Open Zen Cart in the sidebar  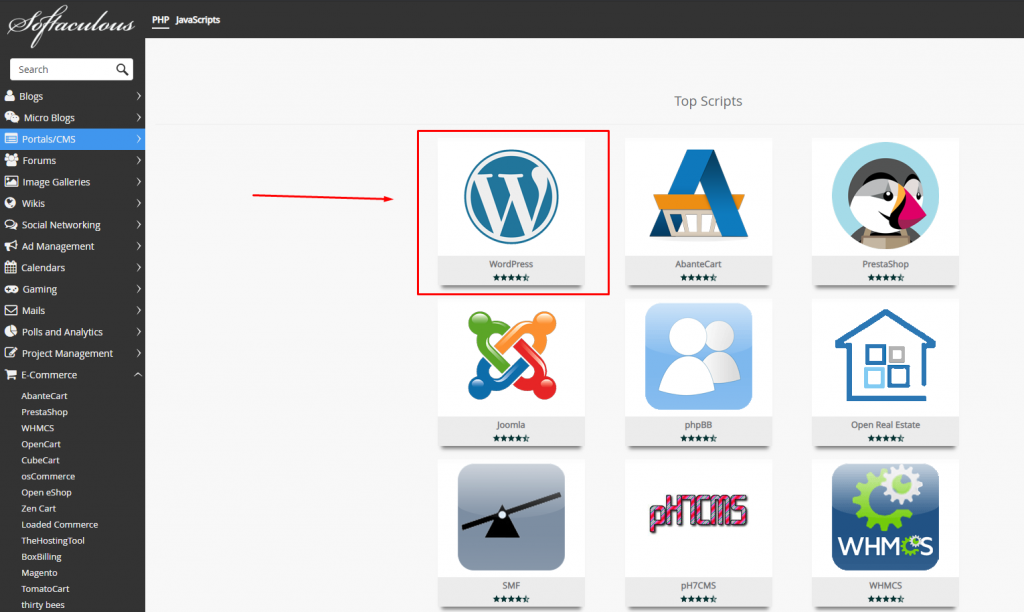(39, 508)
